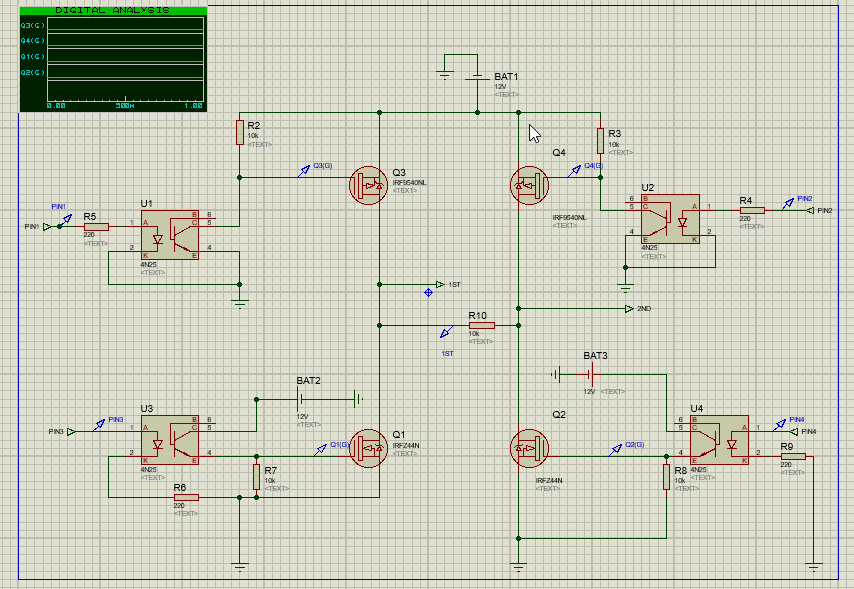This screenshot has height=589, width=854.
Task: Click the IRF9540NL value text beside Q3
Action: click(x=409, y=183)
